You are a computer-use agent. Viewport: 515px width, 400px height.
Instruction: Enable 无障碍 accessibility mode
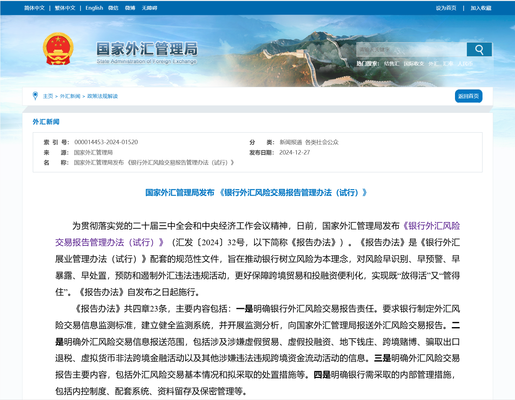coord(149,8)
